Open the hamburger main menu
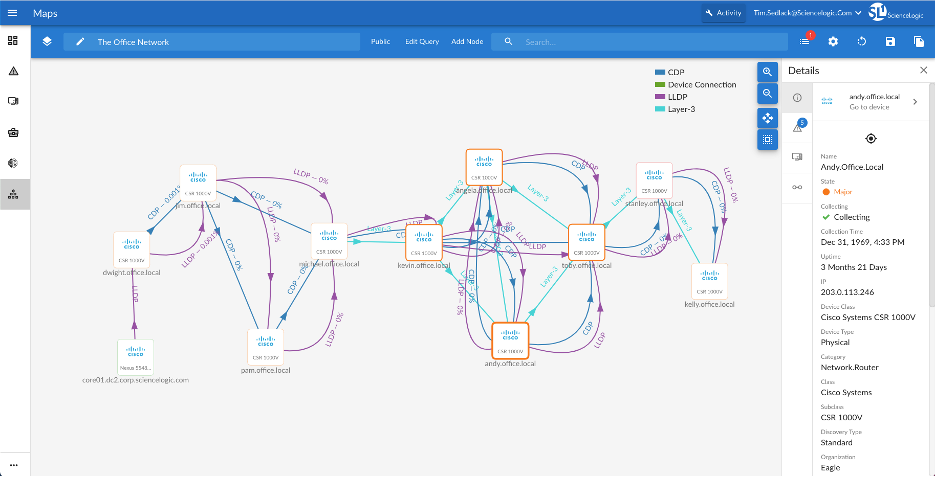This screenshot has height=481, width=936. 13,13
